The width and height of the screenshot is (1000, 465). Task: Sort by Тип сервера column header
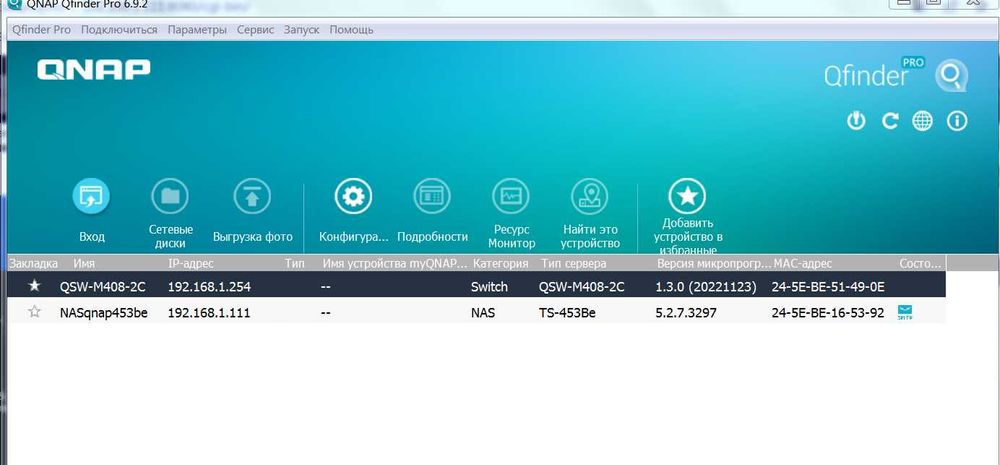573,263
